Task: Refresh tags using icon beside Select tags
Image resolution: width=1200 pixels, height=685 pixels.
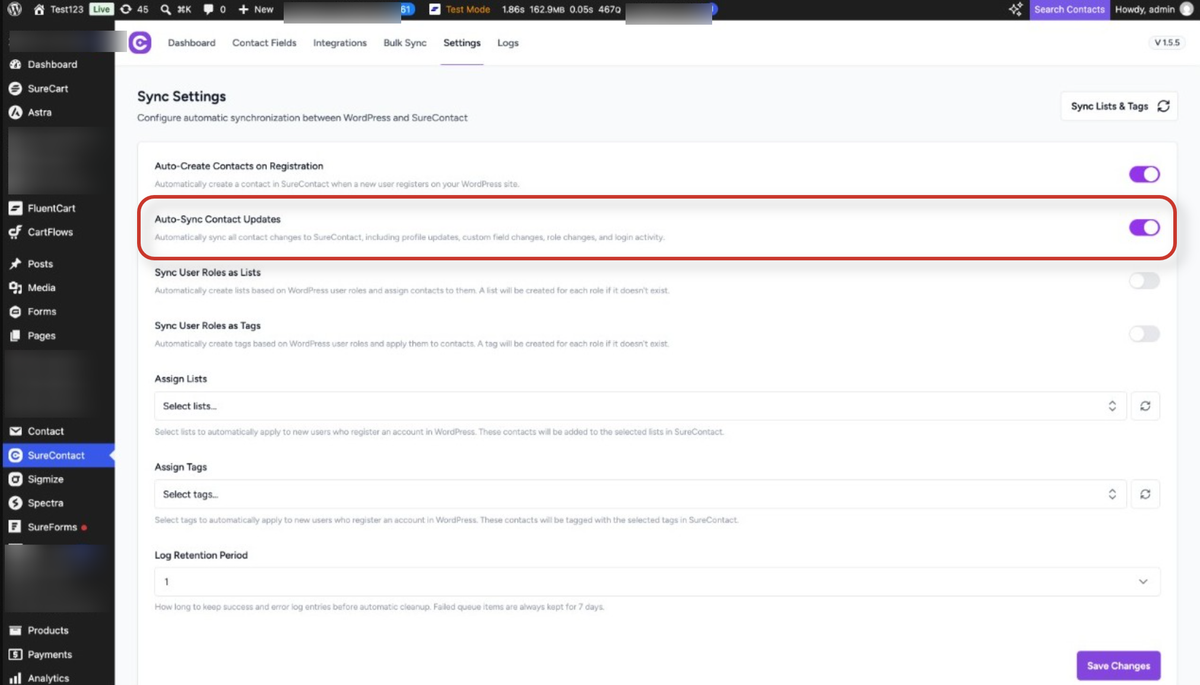Action: click(x=1145, y=494)
